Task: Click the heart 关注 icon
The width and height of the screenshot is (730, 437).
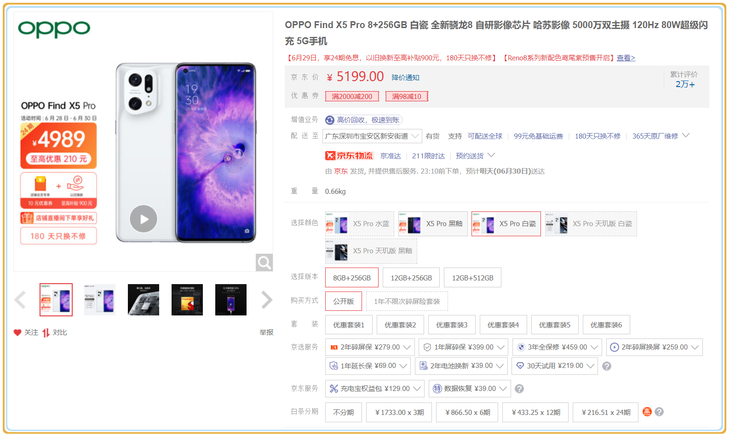Action: tap(17, 332)
